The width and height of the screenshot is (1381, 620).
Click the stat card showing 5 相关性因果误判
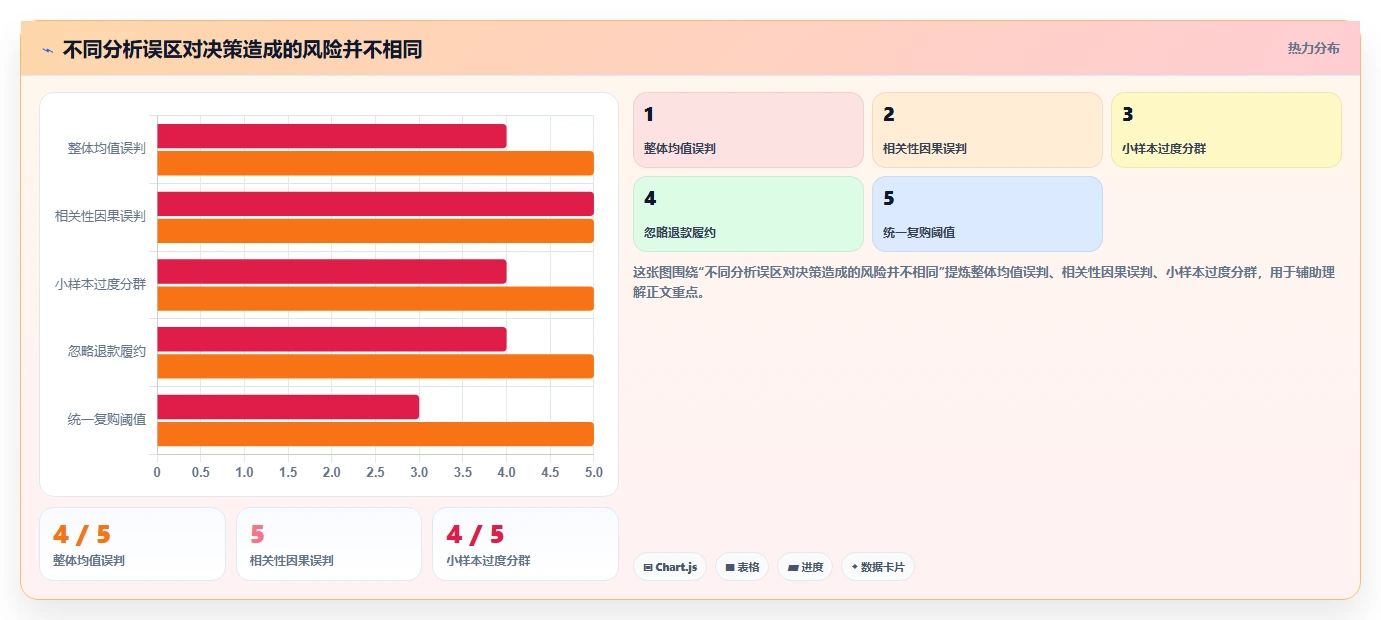(x=327, y=544)
